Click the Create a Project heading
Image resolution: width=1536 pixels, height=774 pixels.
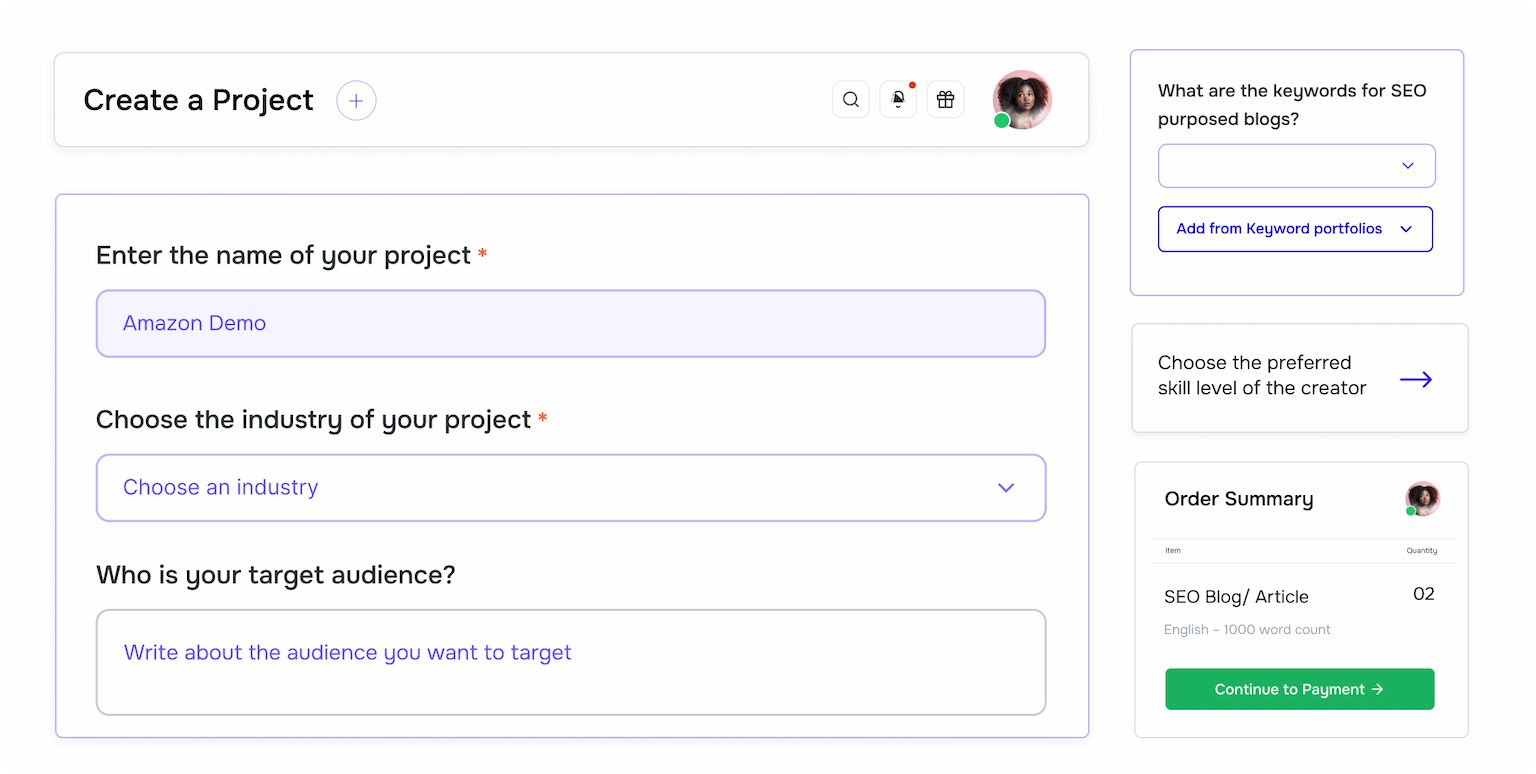point(198,101)
